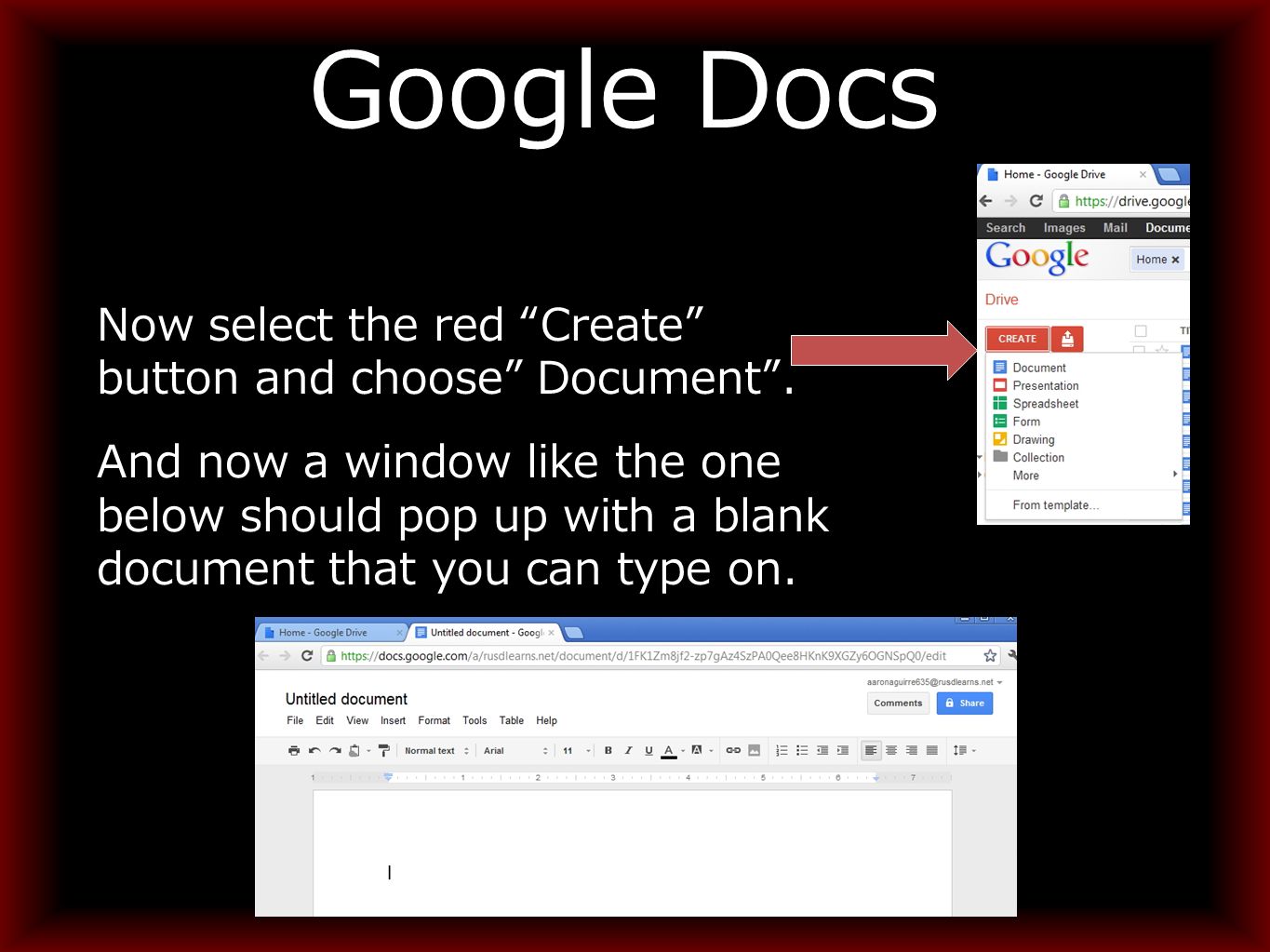1270x952 pixels.
Task: Open the text color dropdown
Action: (x=683, y=750)
